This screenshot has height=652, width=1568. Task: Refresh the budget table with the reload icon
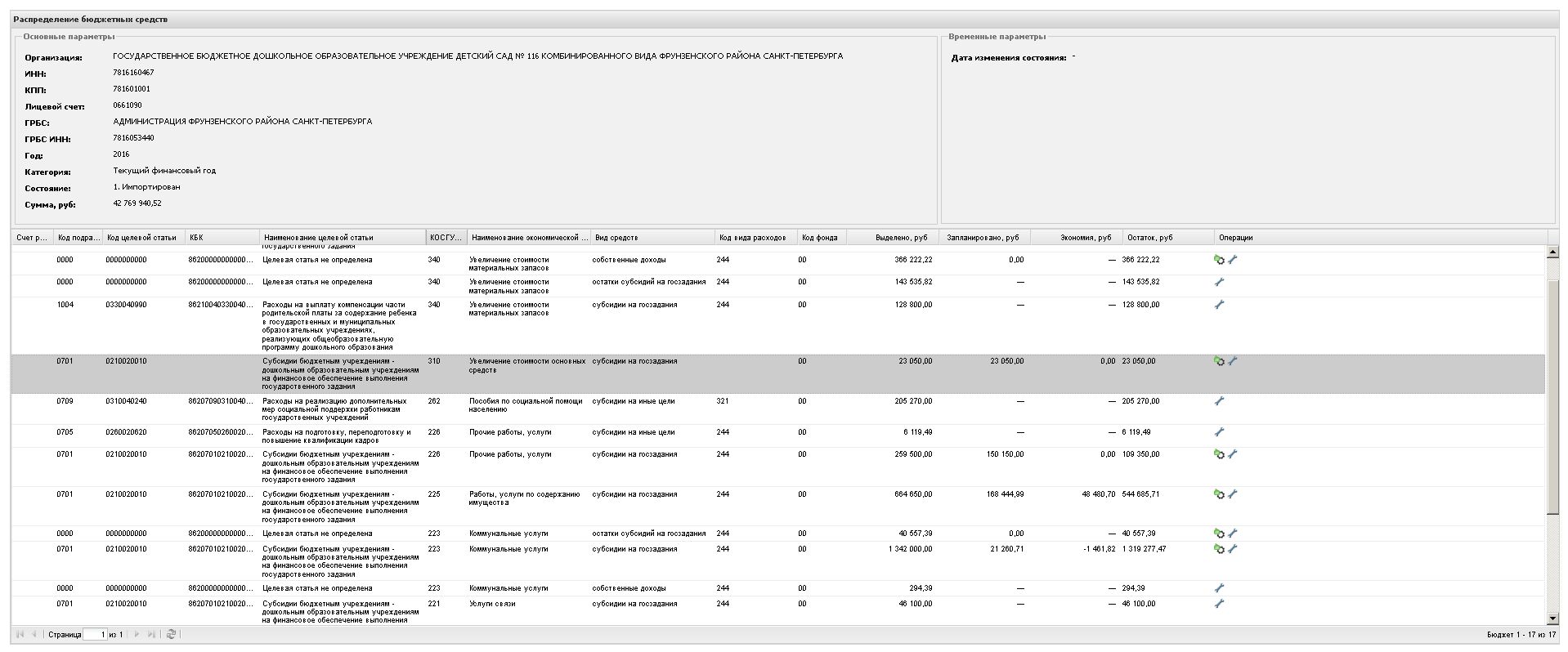(x=171, y=634)
